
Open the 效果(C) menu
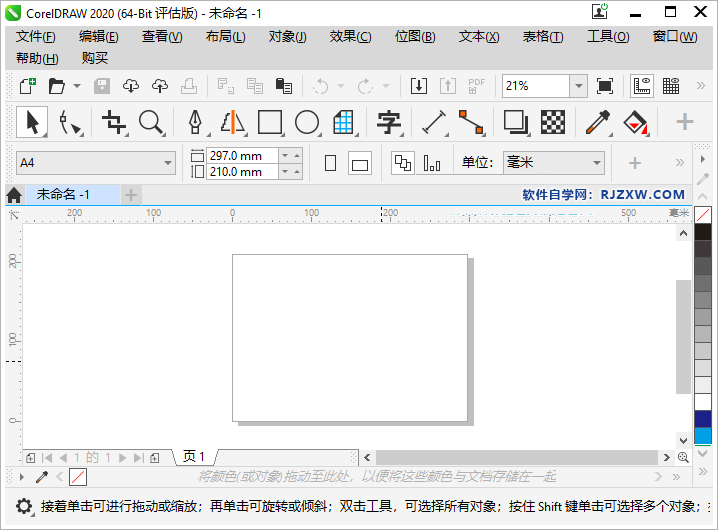[x=350, y=36]
